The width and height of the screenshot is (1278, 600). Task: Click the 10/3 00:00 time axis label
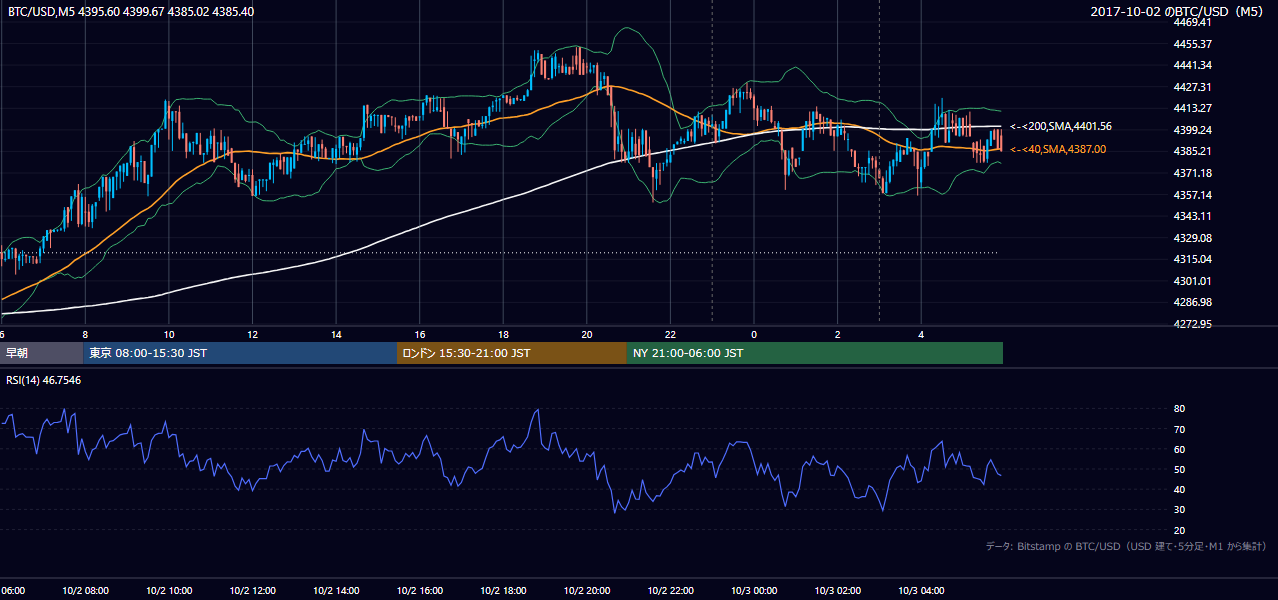point(753,591)
